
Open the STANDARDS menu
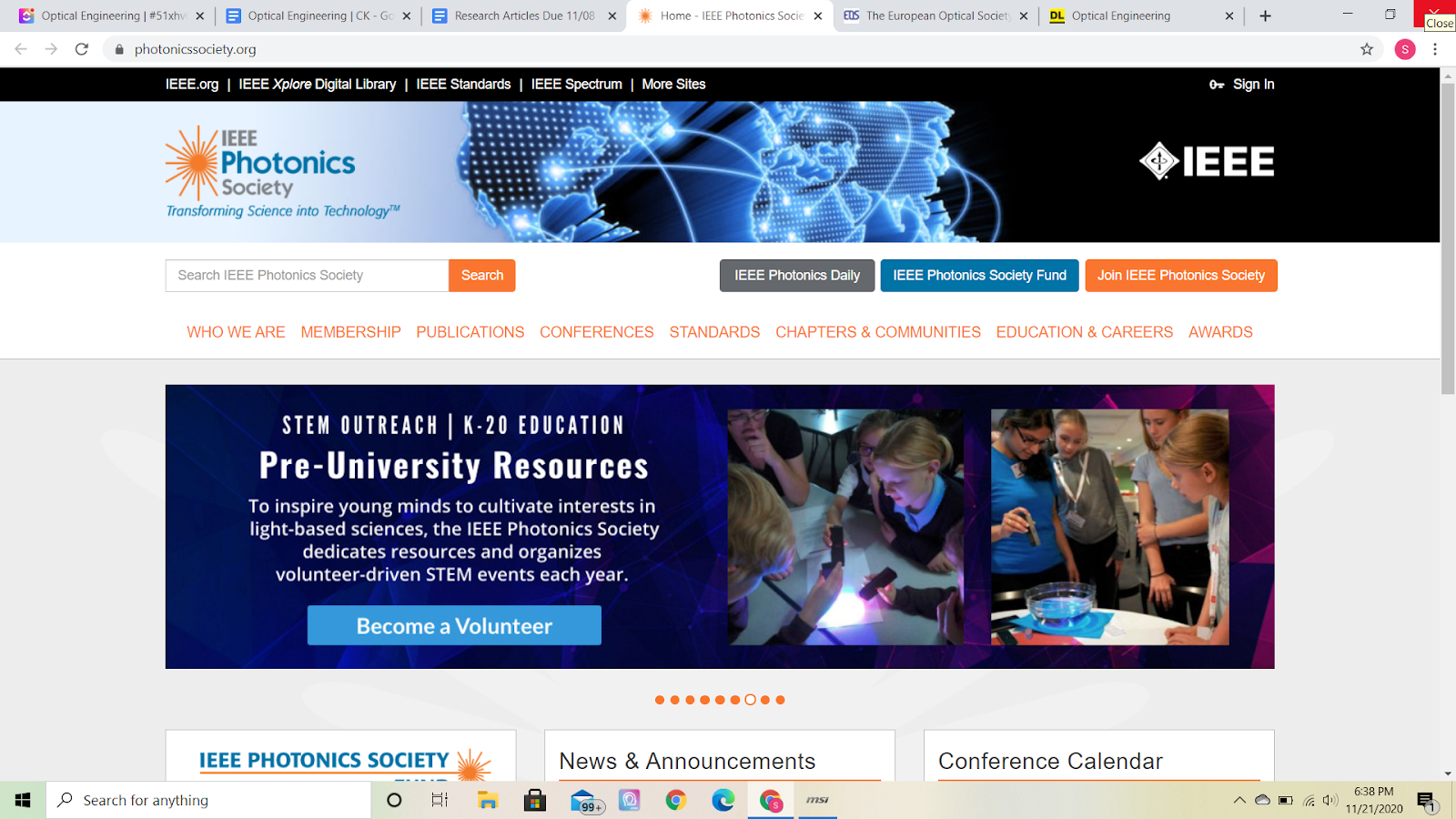coord(714,332)
